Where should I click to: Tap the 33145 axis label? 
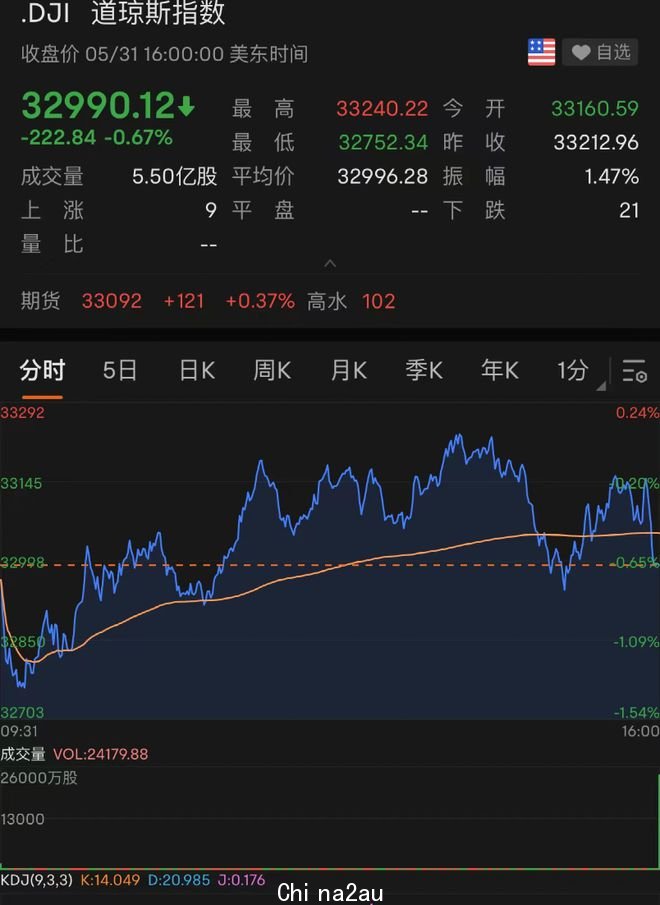pos(21,483)
